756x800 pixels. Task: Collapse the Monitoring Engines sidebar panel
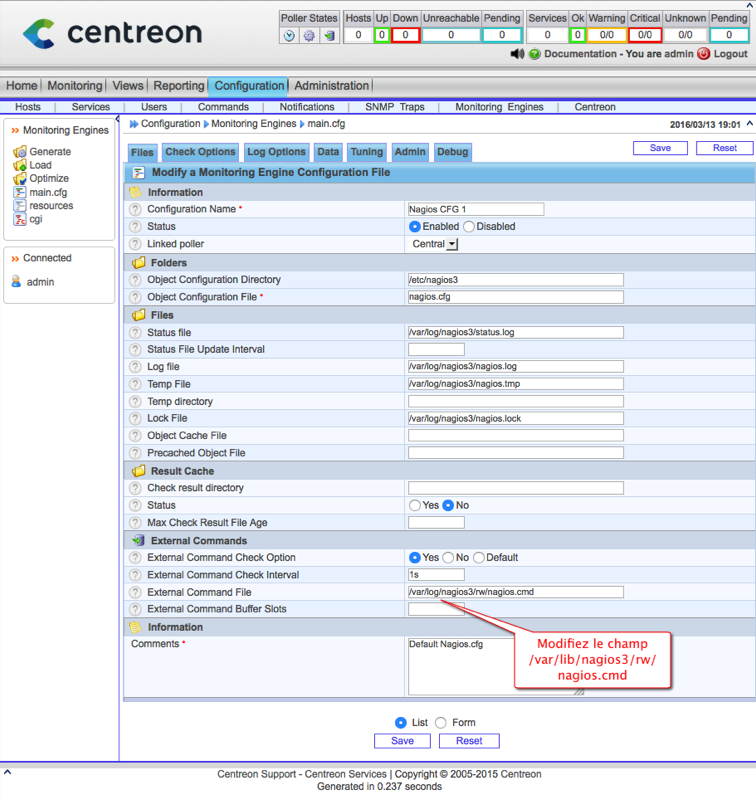pyautogui.click(x=15, y=131)
